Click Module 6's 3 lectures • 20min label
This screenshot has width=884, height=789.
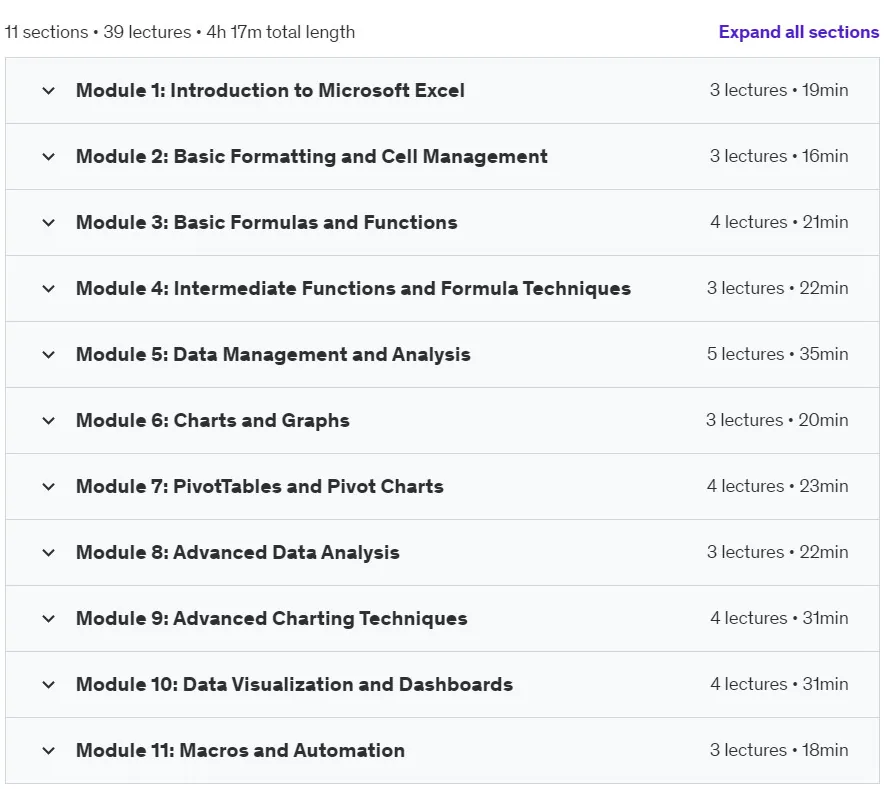point(777,420)
